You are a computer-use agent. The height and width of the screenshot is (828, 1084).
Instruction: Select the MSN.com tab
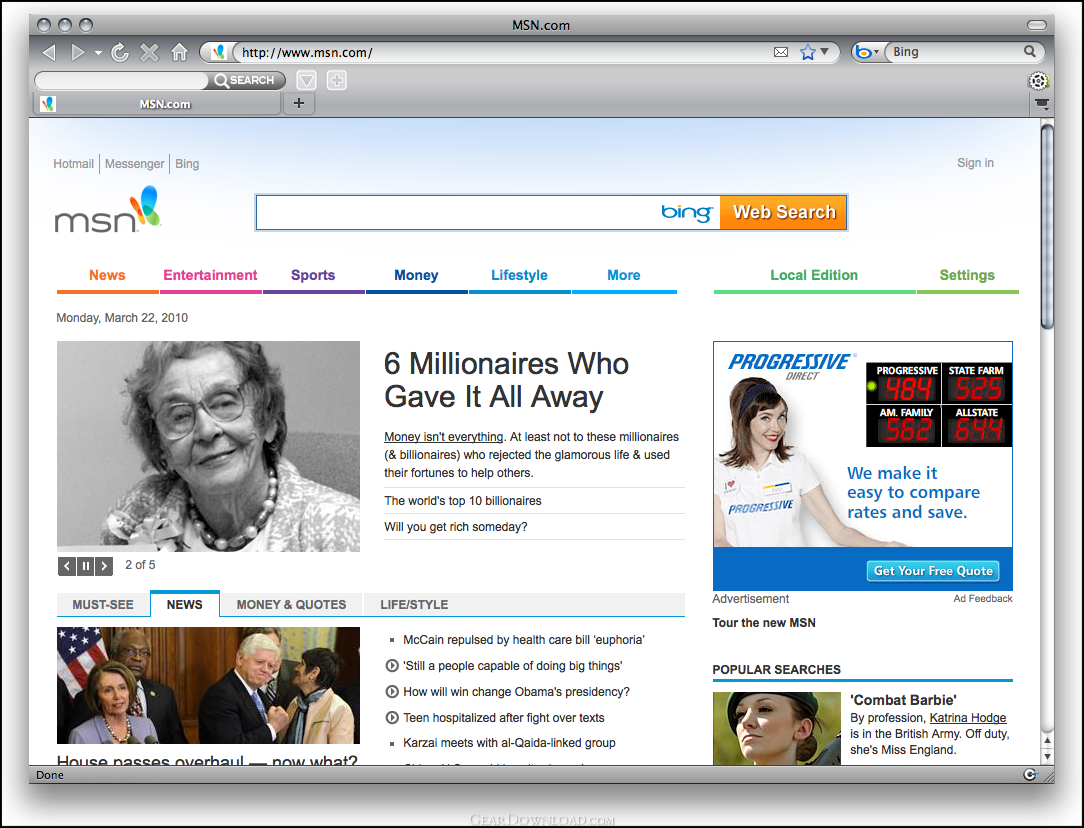(158, 104)
